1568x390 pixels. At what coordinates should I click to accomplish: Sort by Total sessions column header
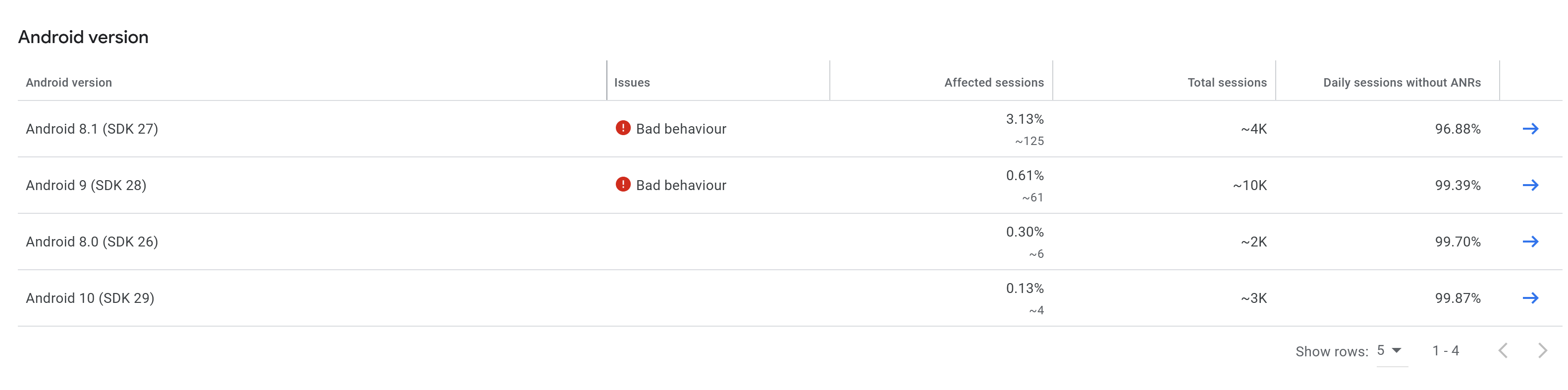pyautogui.click(x=1227, y=83)
